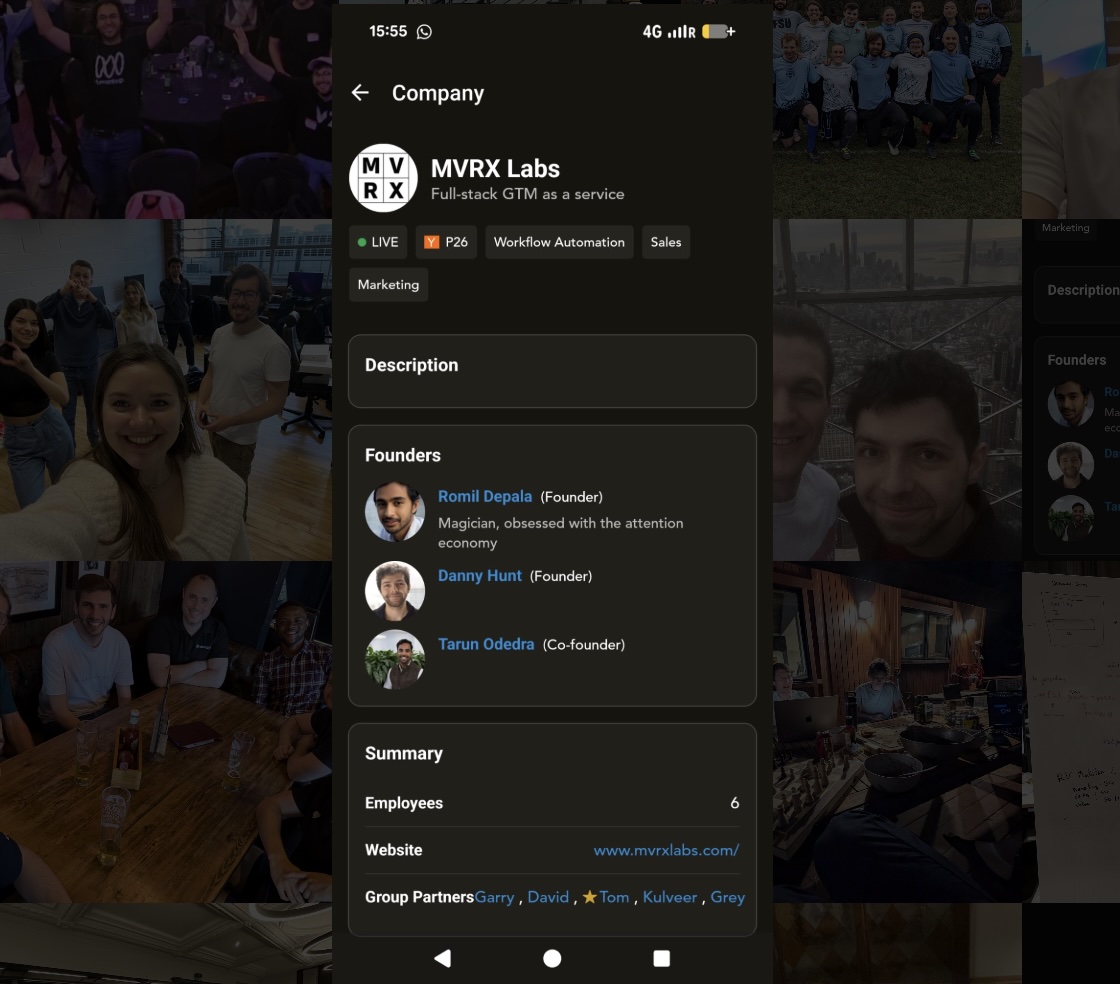
Task: Tap Founders heading in the dimmed background page
Action: (1076, 360)
